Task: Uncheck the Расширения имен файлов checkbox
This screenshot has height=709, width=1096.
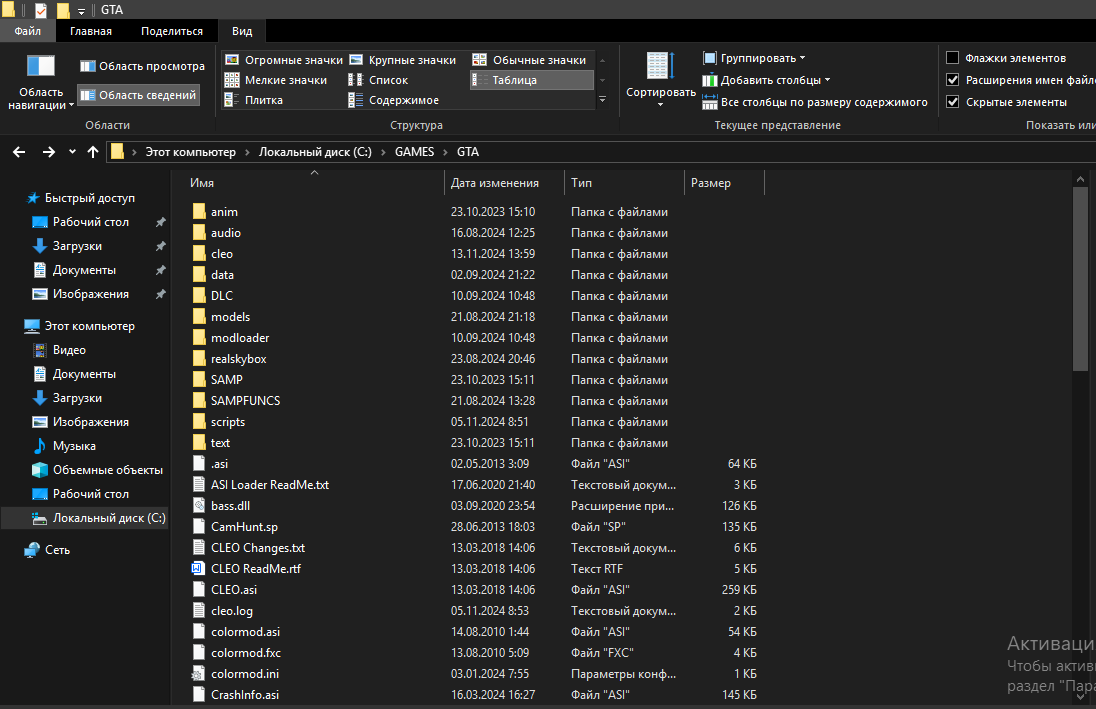Action: [953, 80]
